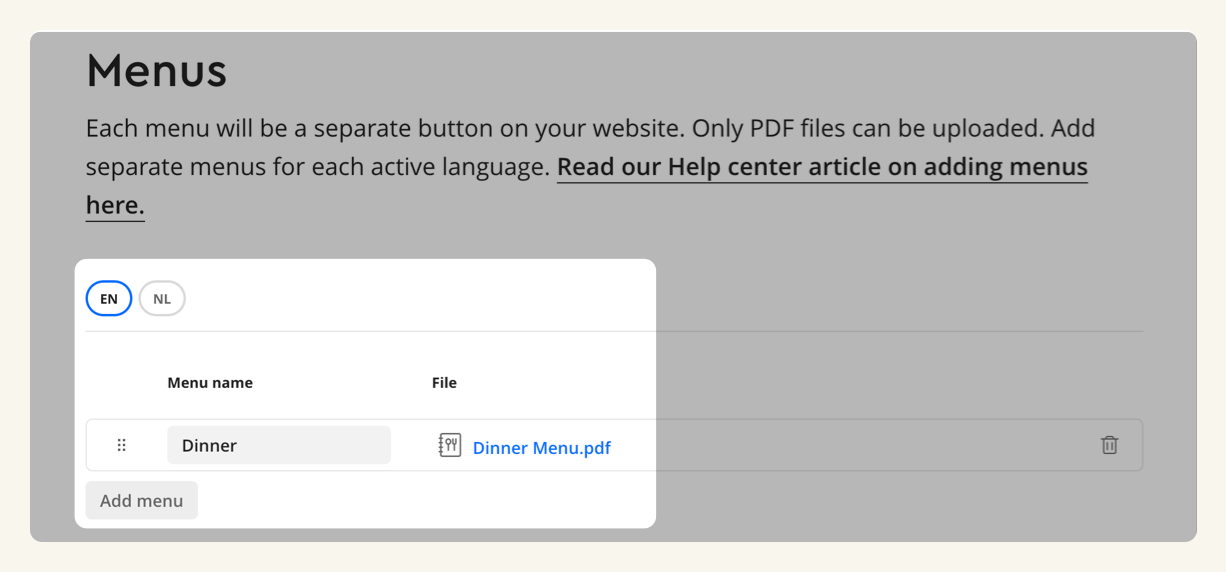Click the Add menu button
Viewport: 1226px width, 572px height.
[142, 500]
